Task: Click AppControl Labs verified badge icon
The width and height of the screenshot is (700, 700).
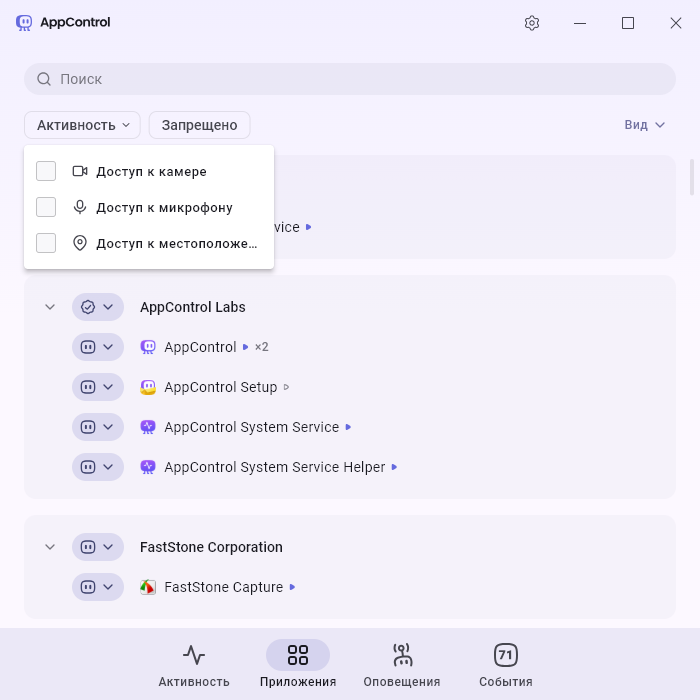Action: 88,307
